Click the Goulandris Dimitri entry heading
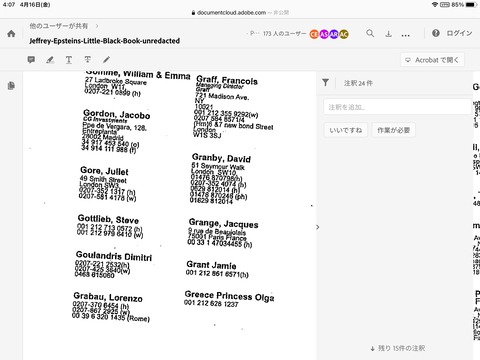 [114, 256]
